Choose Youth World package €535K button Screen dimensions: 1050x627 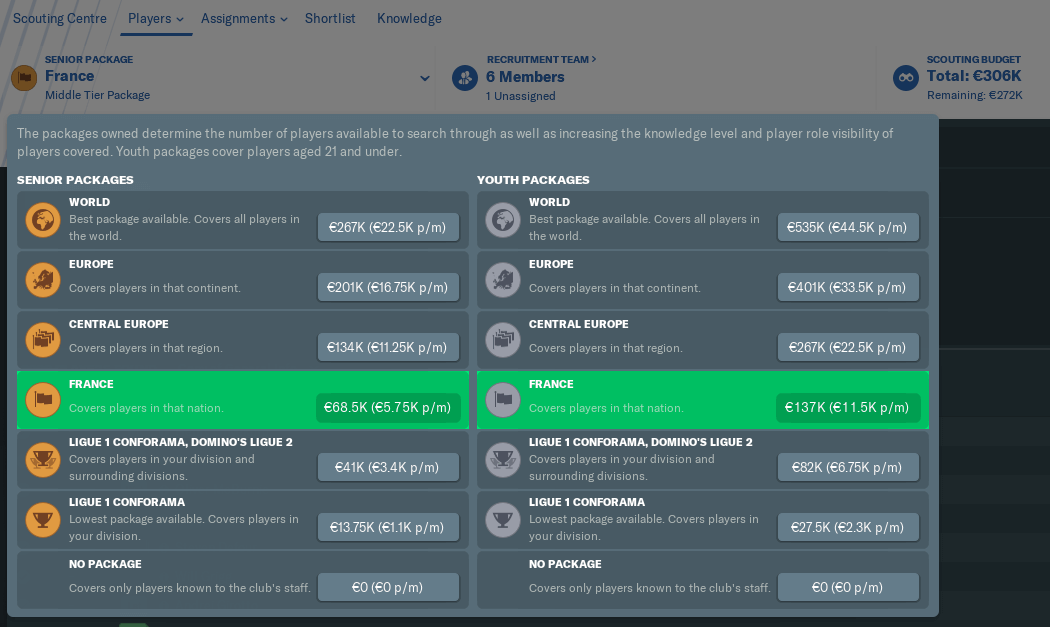[848, 227]
